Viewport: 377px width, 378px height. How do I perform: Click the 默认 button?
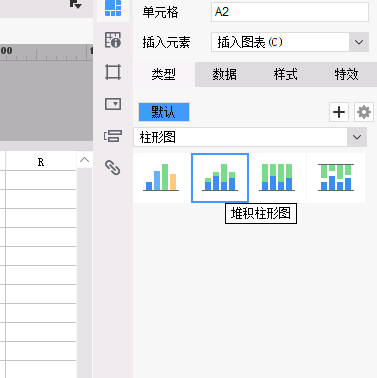point(164,112)
